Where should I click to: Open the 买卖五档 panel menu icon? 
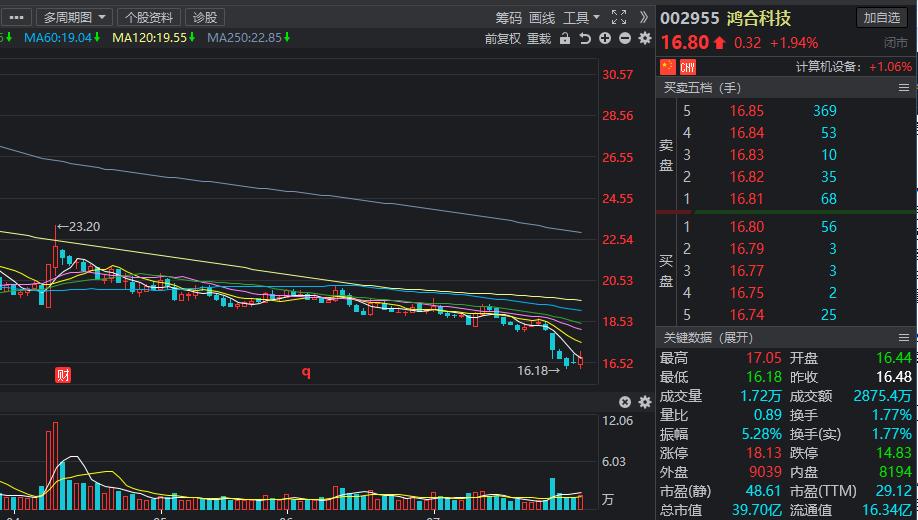pos(904,88)
